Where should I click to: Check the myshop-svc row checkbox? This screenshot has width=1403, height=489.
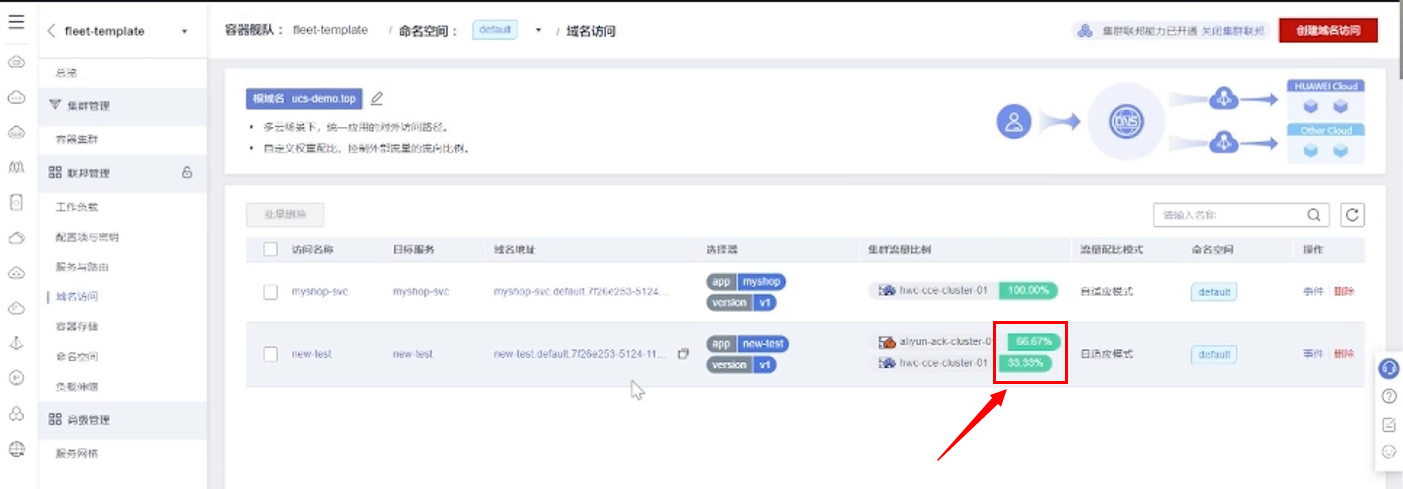point(270,291)
